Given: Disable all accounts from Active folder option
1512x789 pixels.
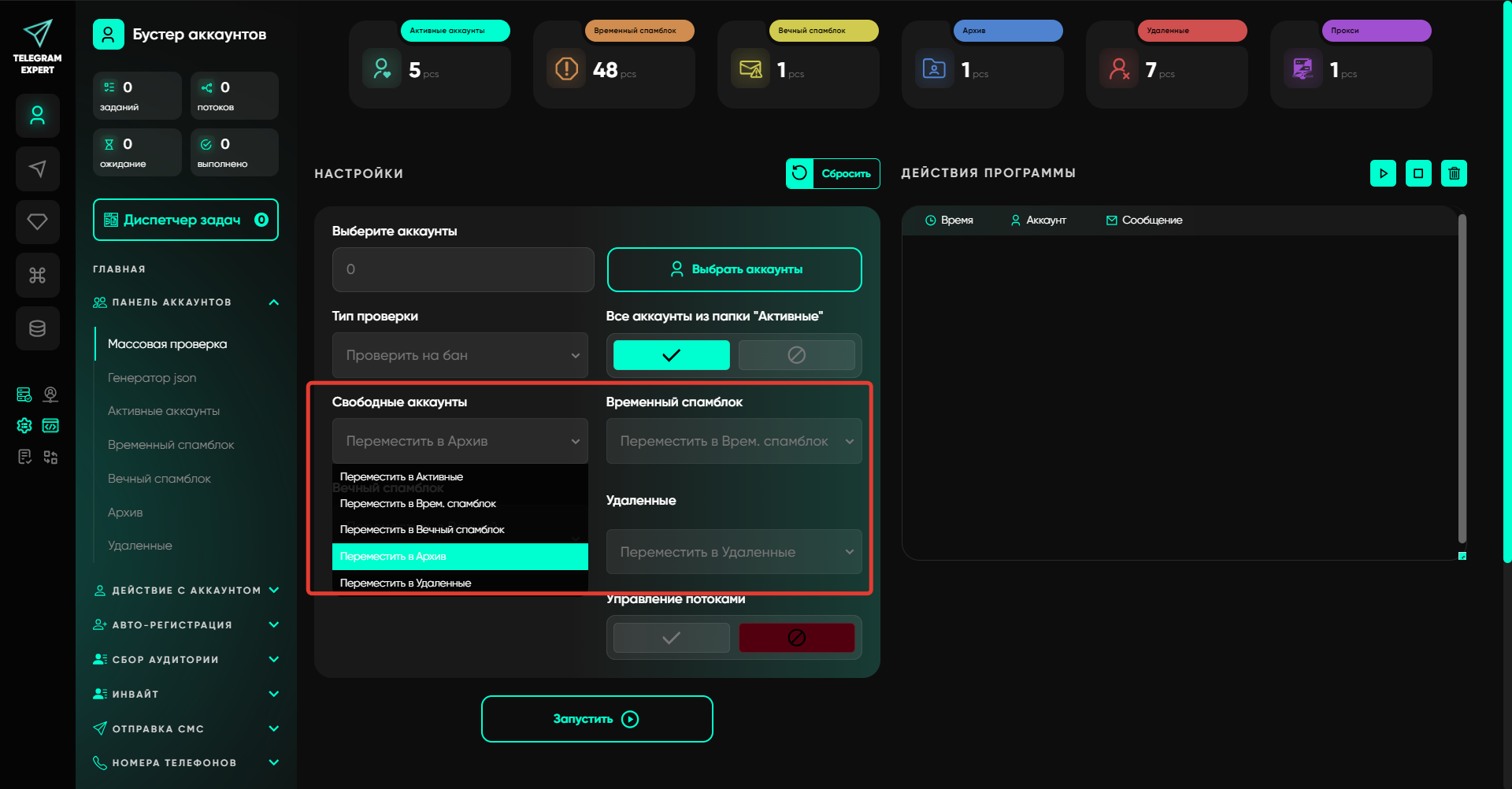Looking at the screenshot, I should (x=796, y=355).
